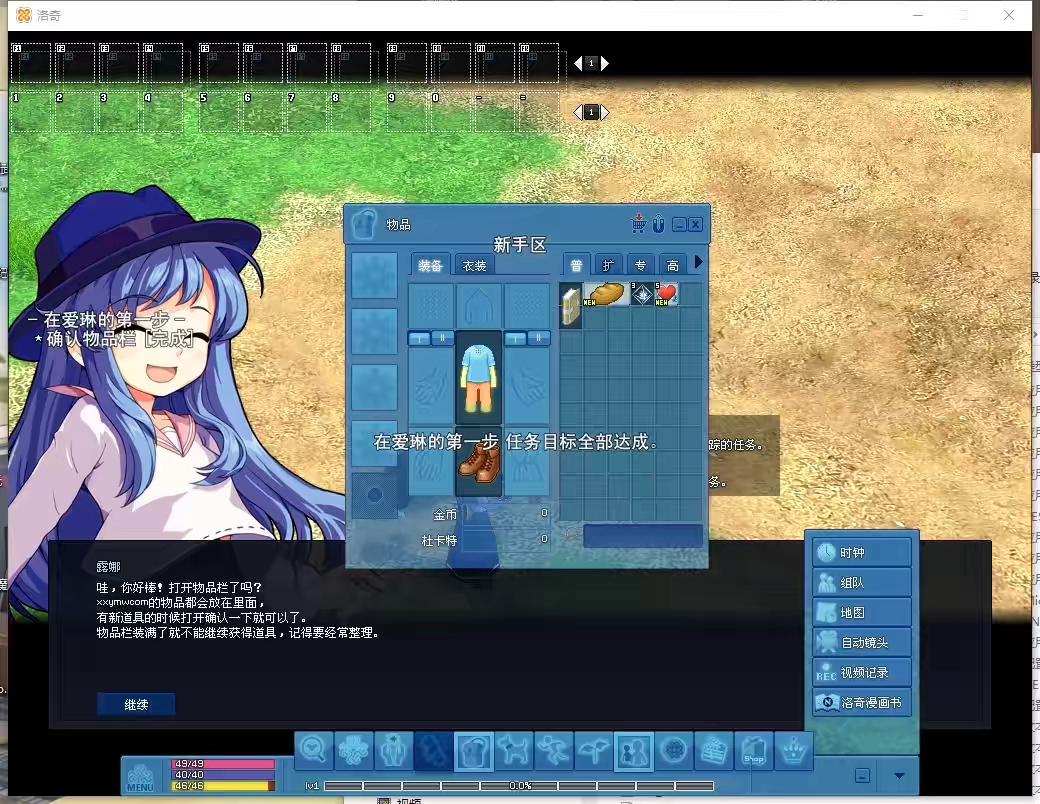Toggle 视频记录 REC video recording

[x=862, y=672]
